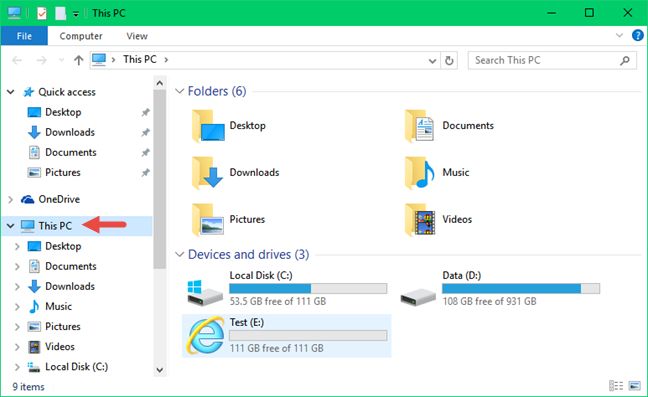
Task: Open the View ribbon tab
Action: (x=137, y=36)
